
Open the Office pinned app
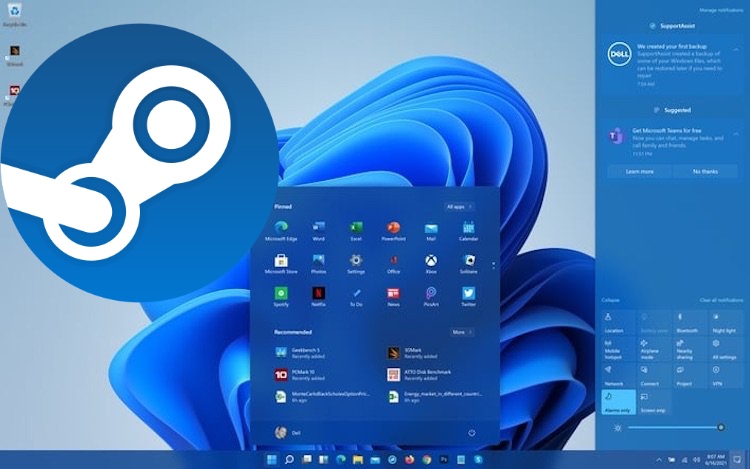pyautogui.click(x=393, y=264)
